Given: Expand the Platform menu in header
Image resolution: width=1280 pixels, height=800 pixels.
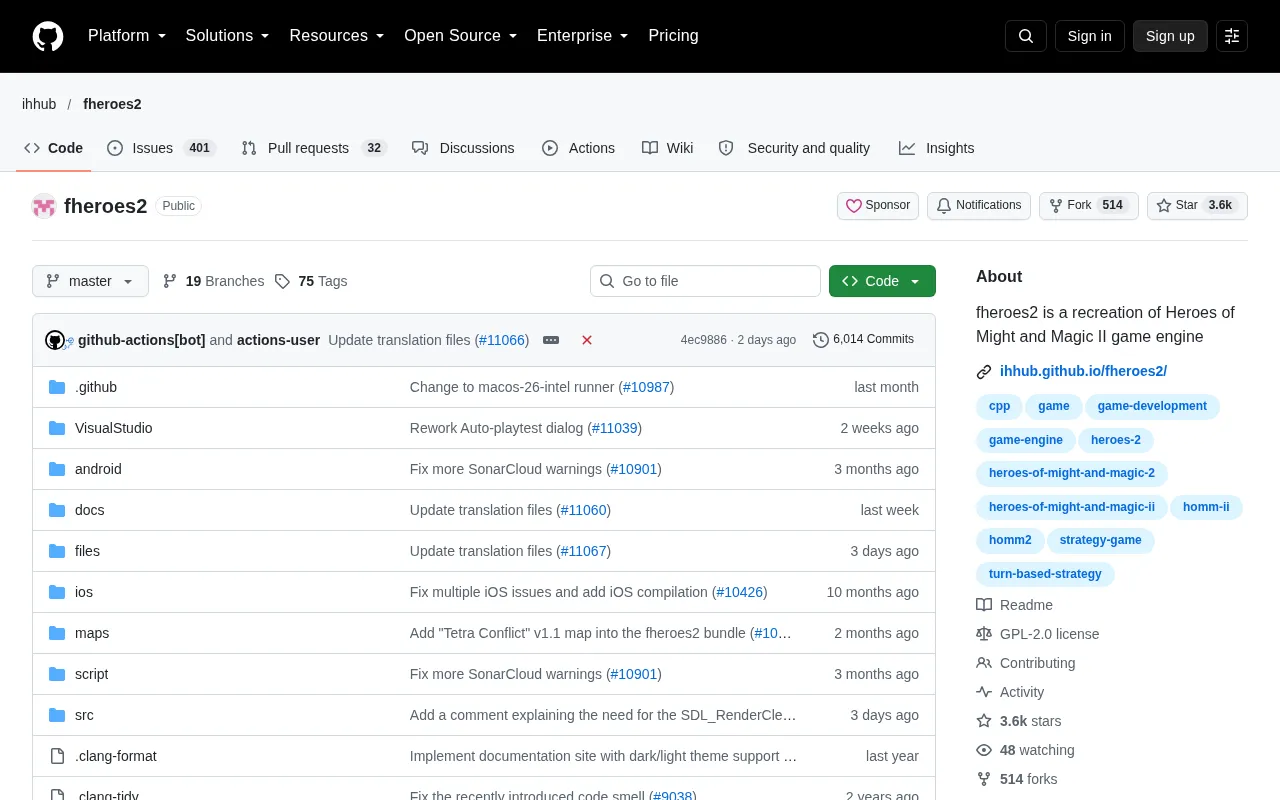Looking at the screenshot, I should pos(127,36).
